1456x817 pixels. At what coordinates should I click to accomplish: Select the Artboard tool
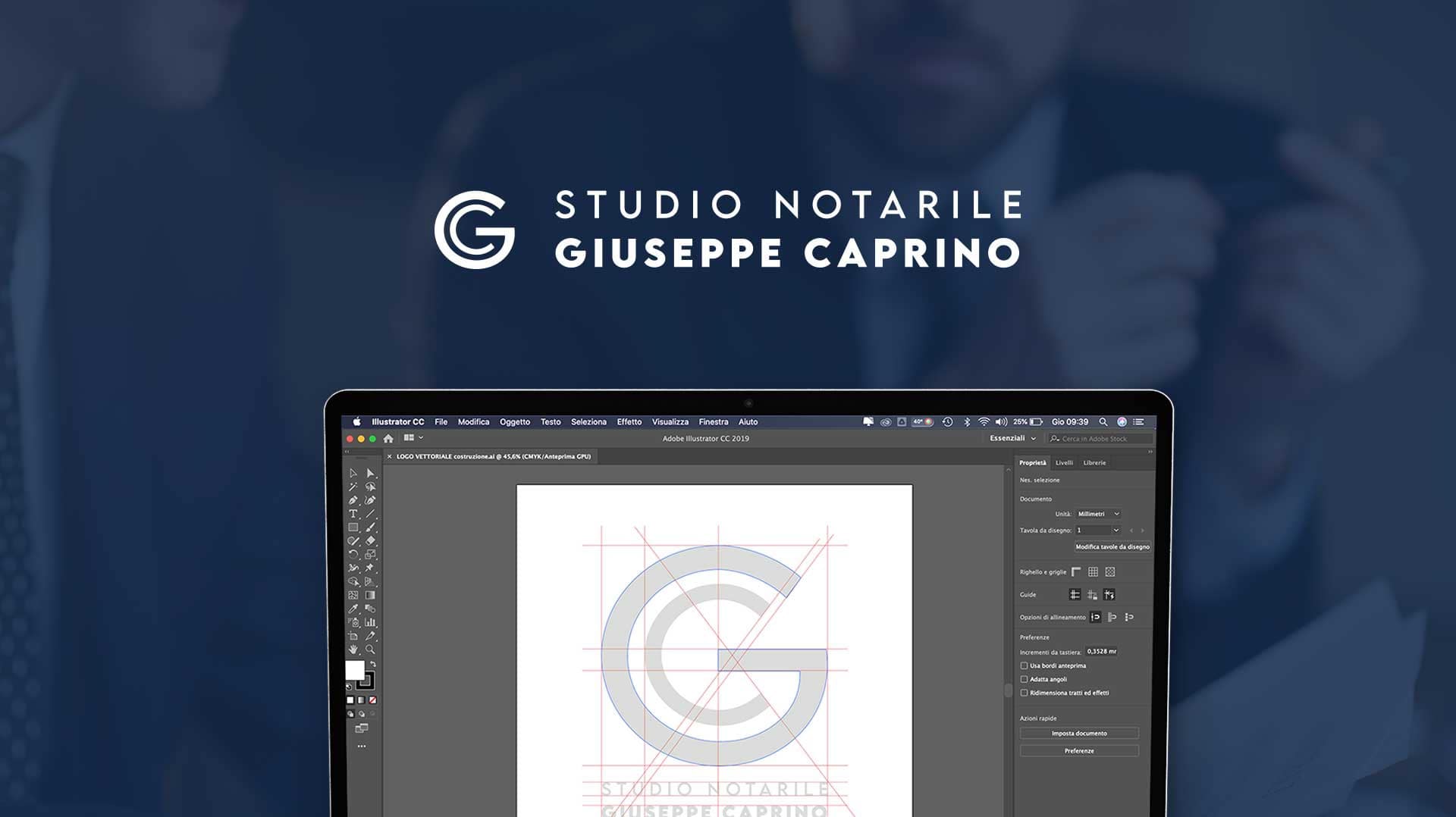coord(353,636)
